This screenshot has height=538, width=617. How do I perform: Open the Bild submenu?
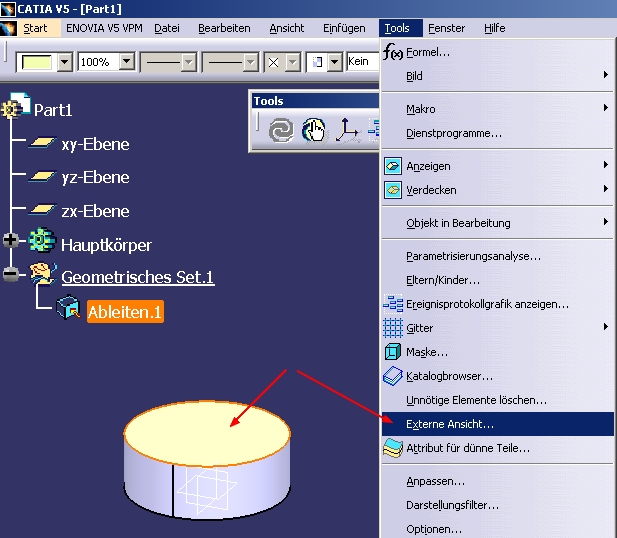pos(497,76)
